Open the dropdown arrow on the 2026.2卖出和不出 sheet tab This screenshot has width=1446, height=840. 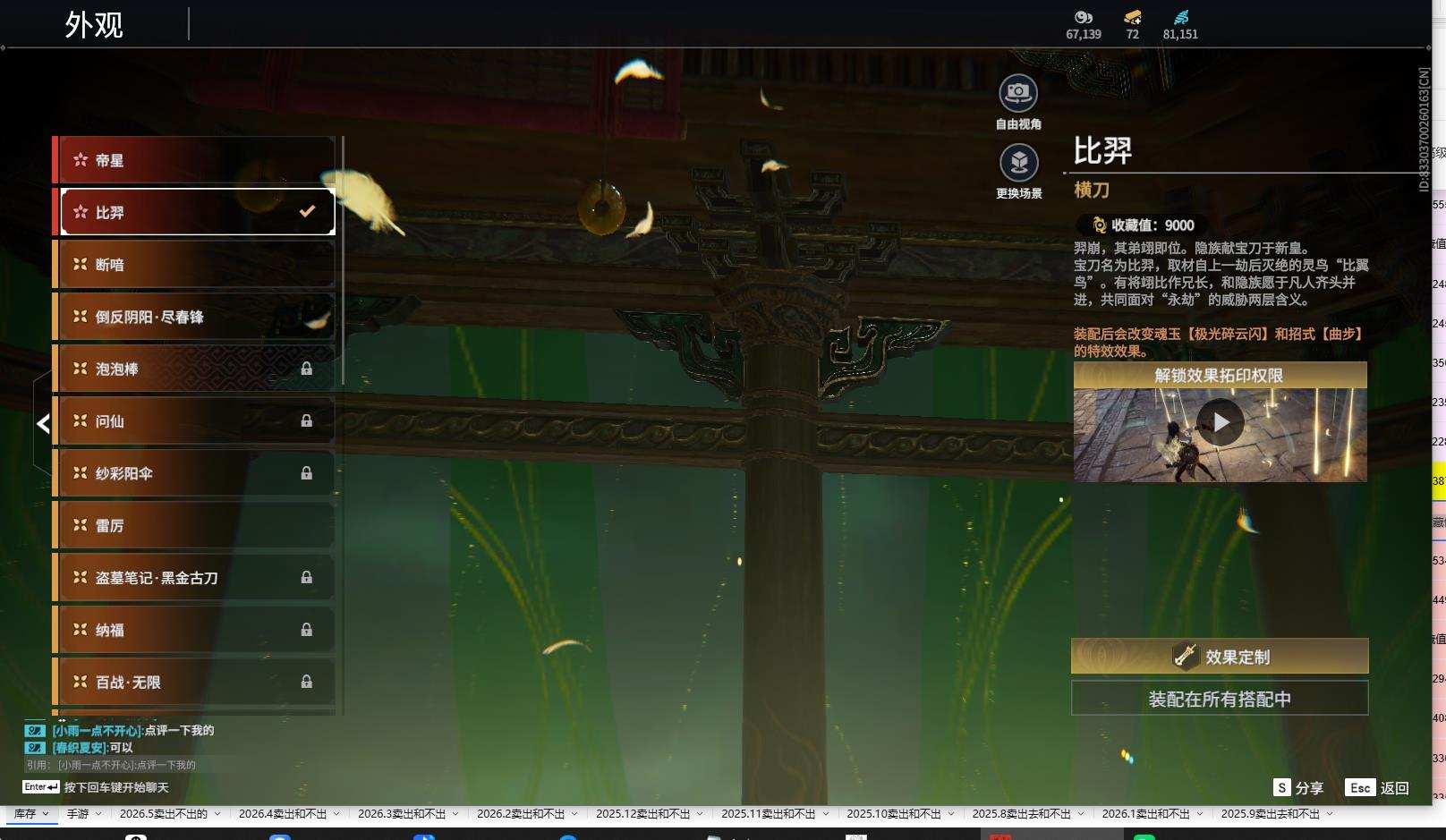(x=574, y=814)
